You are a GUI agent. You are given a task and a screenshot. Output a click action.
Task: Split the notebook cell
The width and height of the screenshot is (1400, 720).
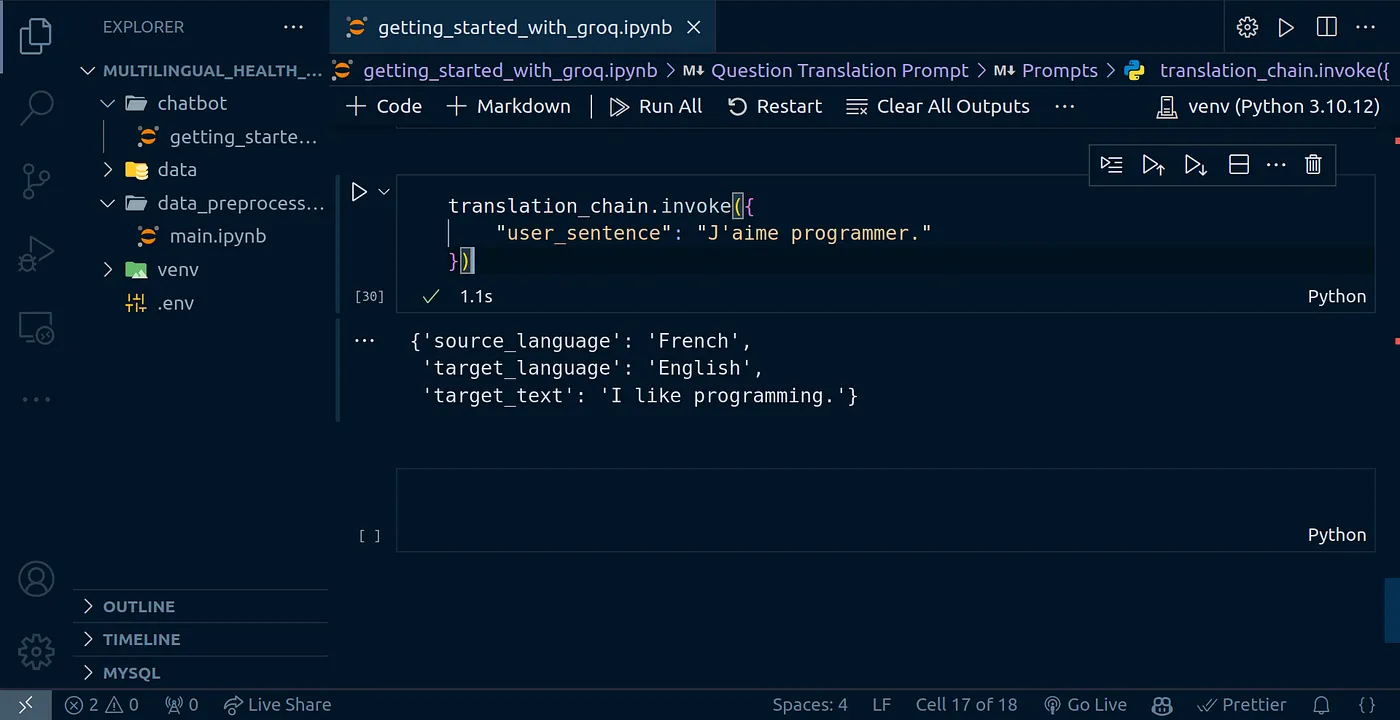tap(1238, 165)
